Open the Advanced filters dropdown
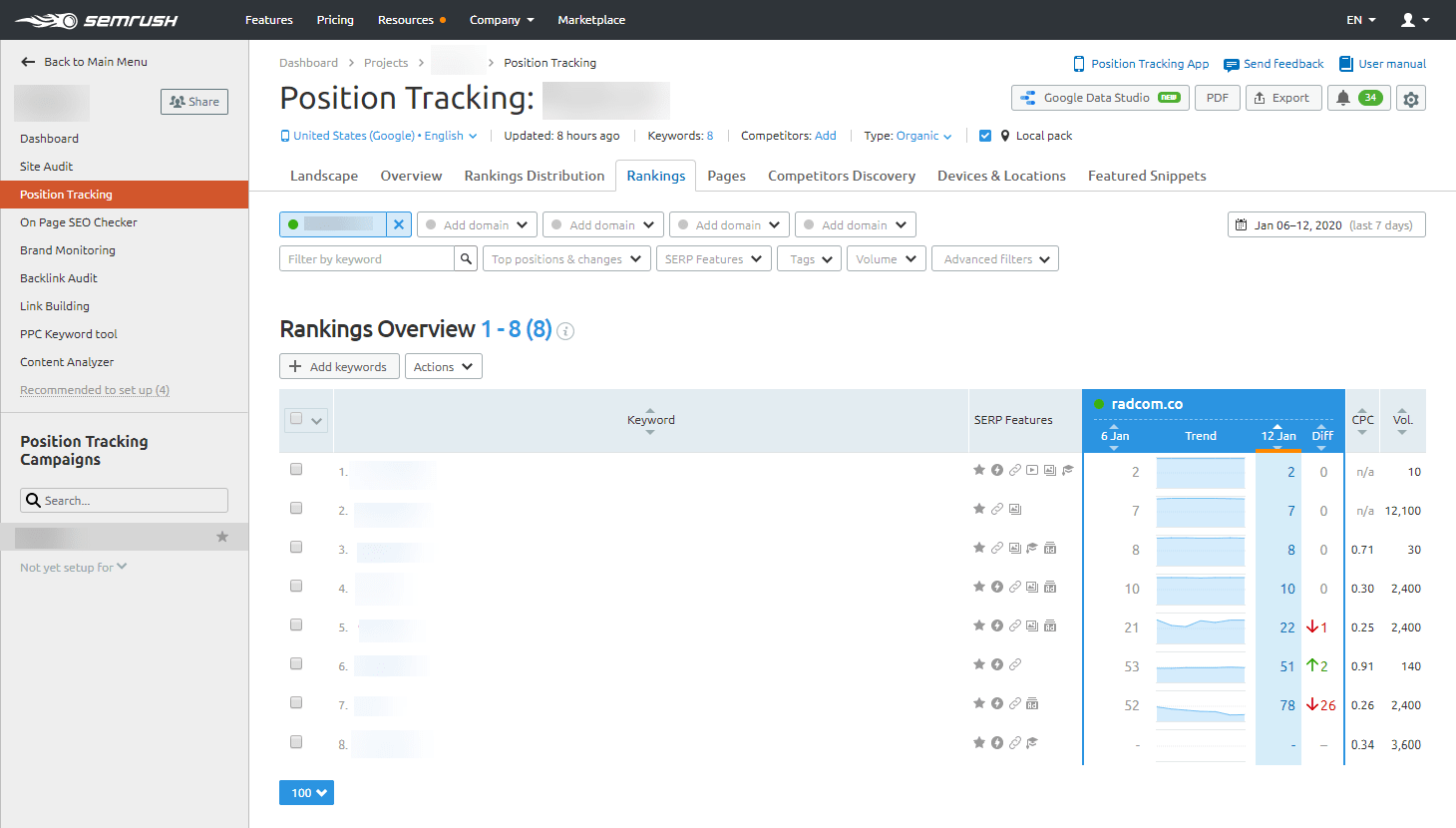This screenshot has width=1456, height=828. pos(994,257)
